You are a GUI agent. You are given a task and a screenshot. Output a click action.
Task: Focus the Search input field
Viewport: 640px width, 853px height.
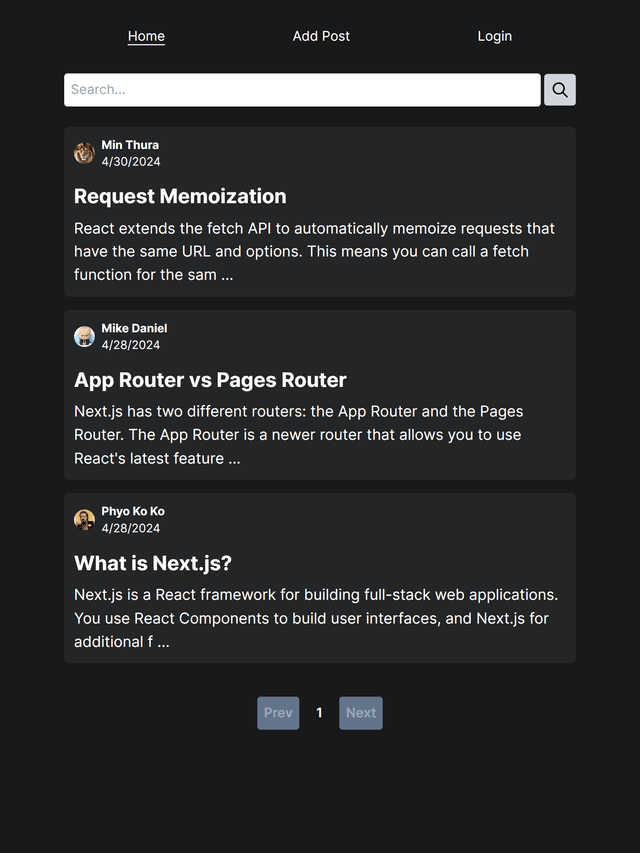point(302,90)
